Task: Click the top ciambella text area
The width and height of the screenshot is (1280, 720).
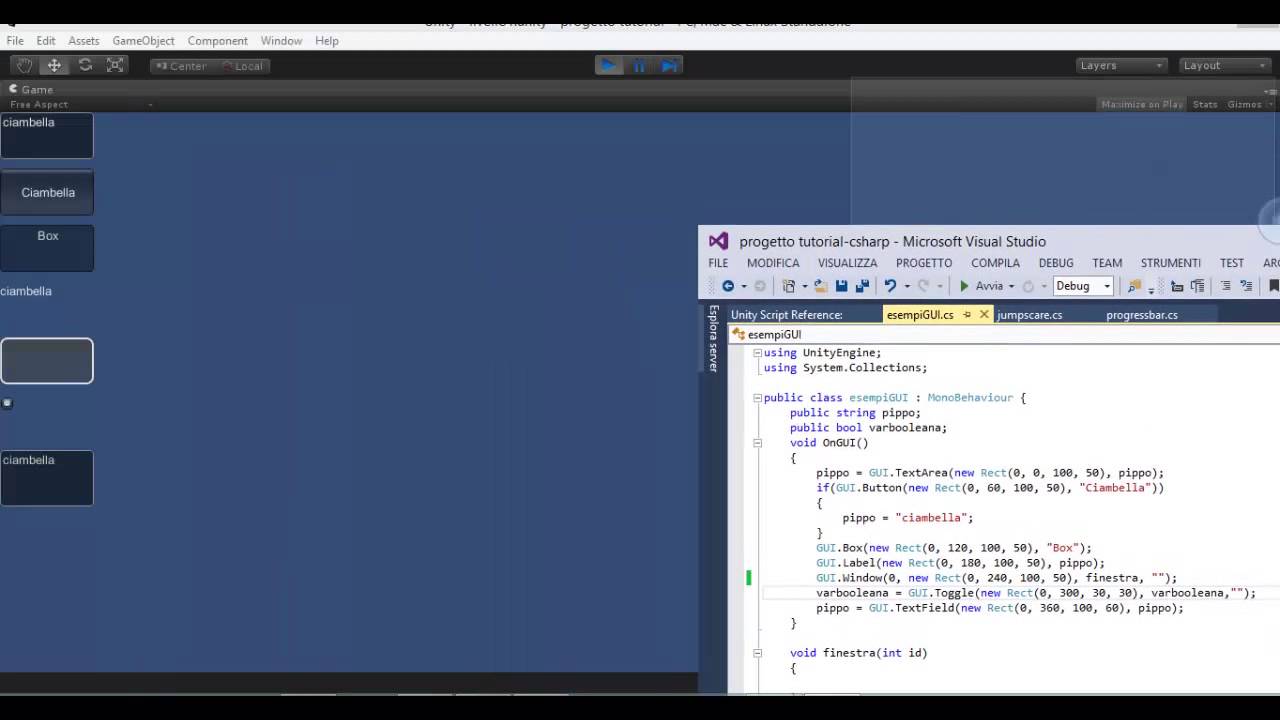Action: coord(47,136)
